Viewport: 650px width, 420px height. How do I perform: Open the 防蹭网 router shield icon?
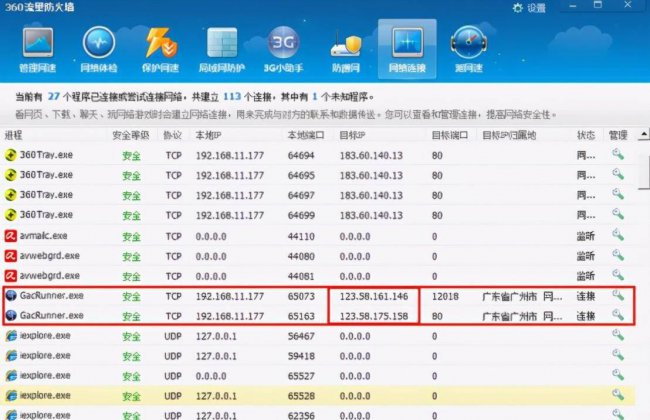point(346,49)
